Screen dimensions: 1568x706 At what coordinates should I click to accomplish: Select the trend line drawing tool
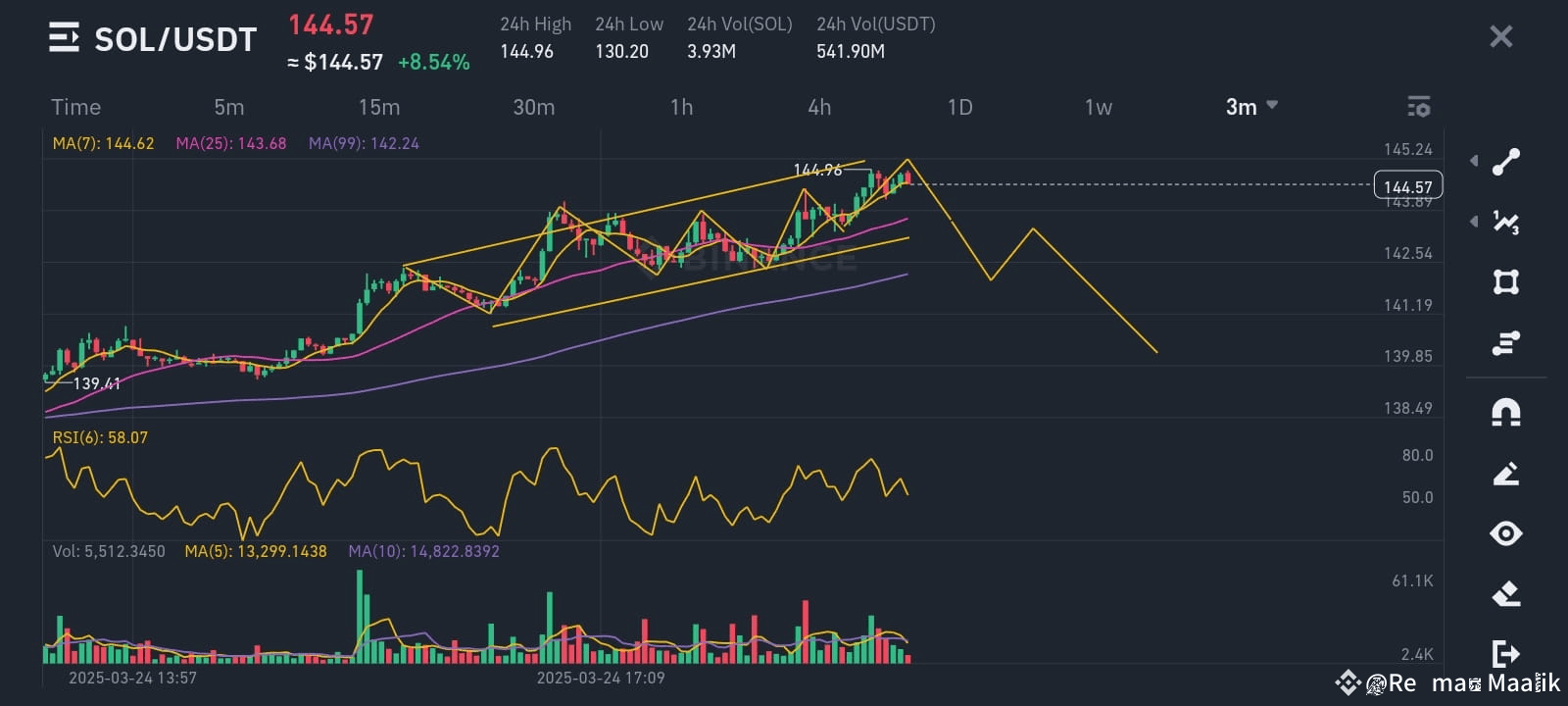[1506, 162]
